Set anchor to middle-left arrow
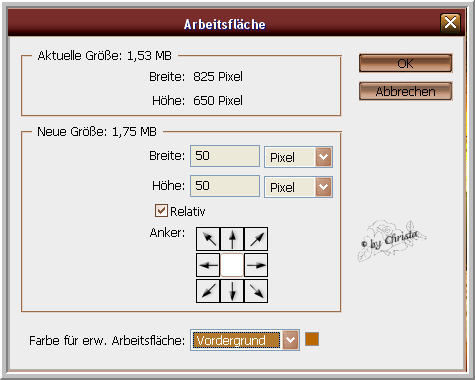The height and width of the screenshot is (380, 475). pyautogui.click(x=208, y=265)
